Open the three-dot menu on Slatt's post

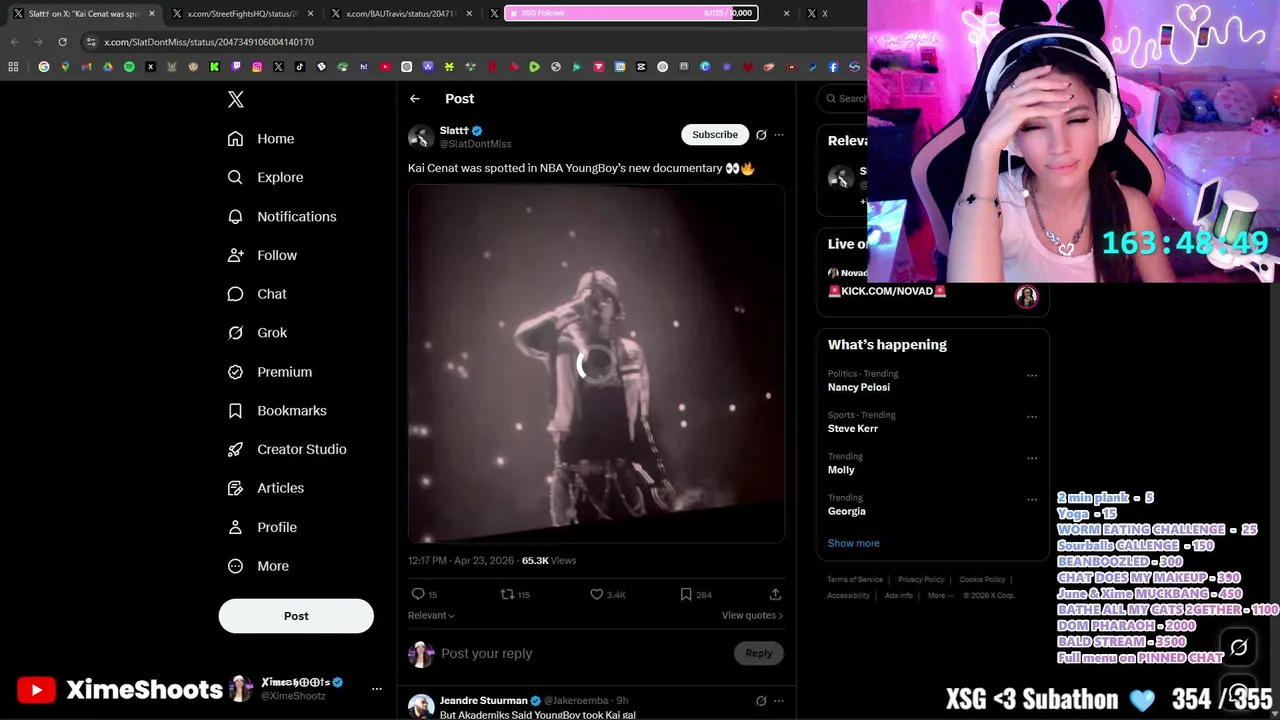point(779,135)
